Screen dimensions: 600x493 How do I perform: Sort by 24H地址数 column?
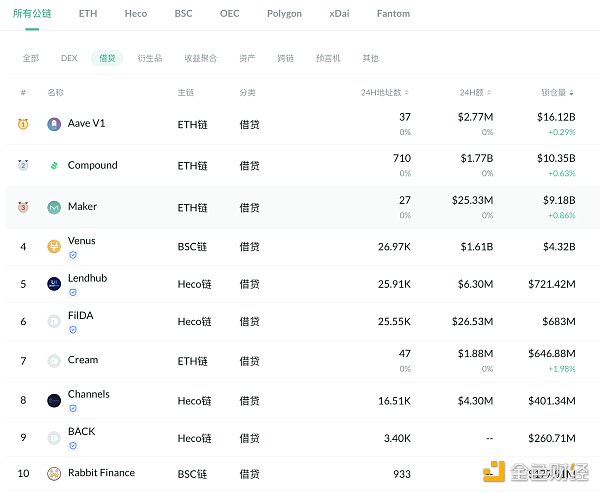click(385, 93)
